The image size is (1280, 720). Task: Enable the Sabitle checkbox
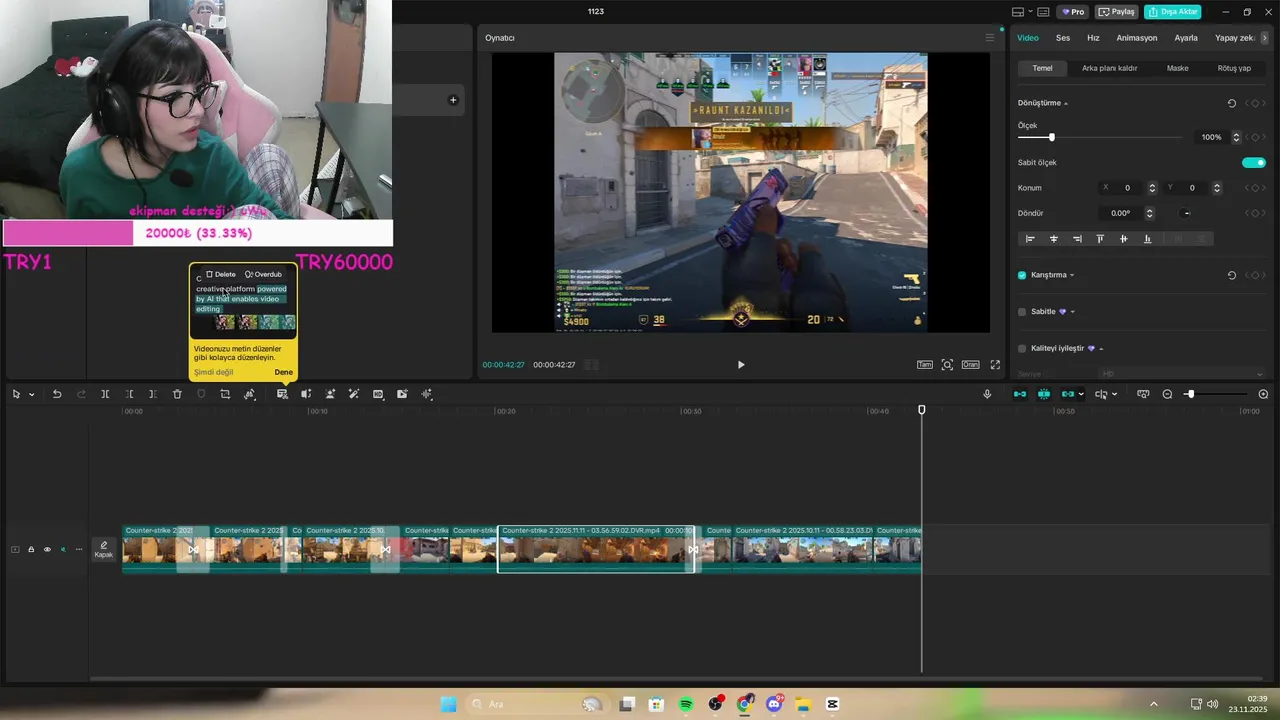pyautogui.click(x=1022, y=312)
